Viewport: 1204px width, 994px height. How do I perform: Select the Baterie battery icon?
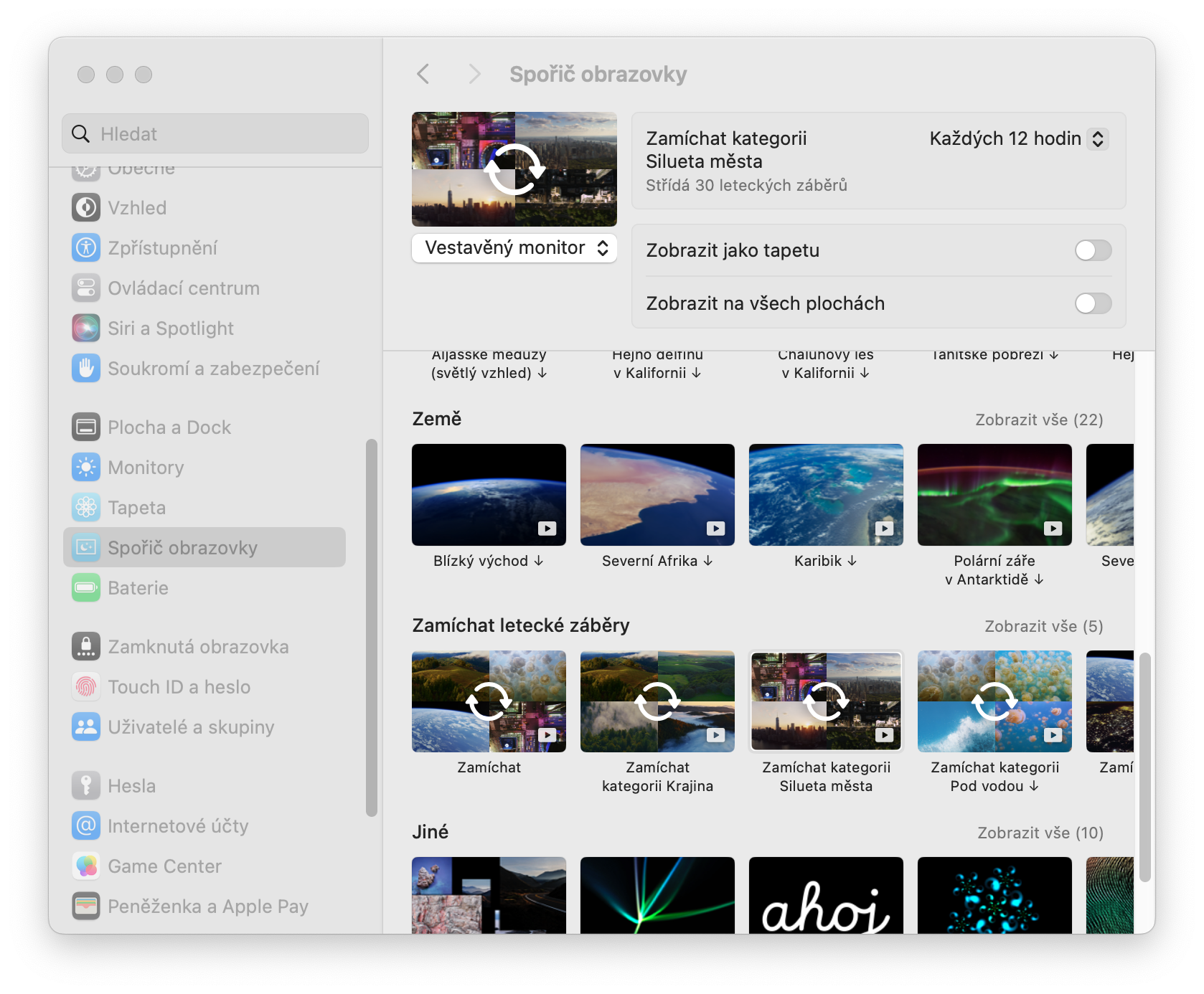(86, 588)
